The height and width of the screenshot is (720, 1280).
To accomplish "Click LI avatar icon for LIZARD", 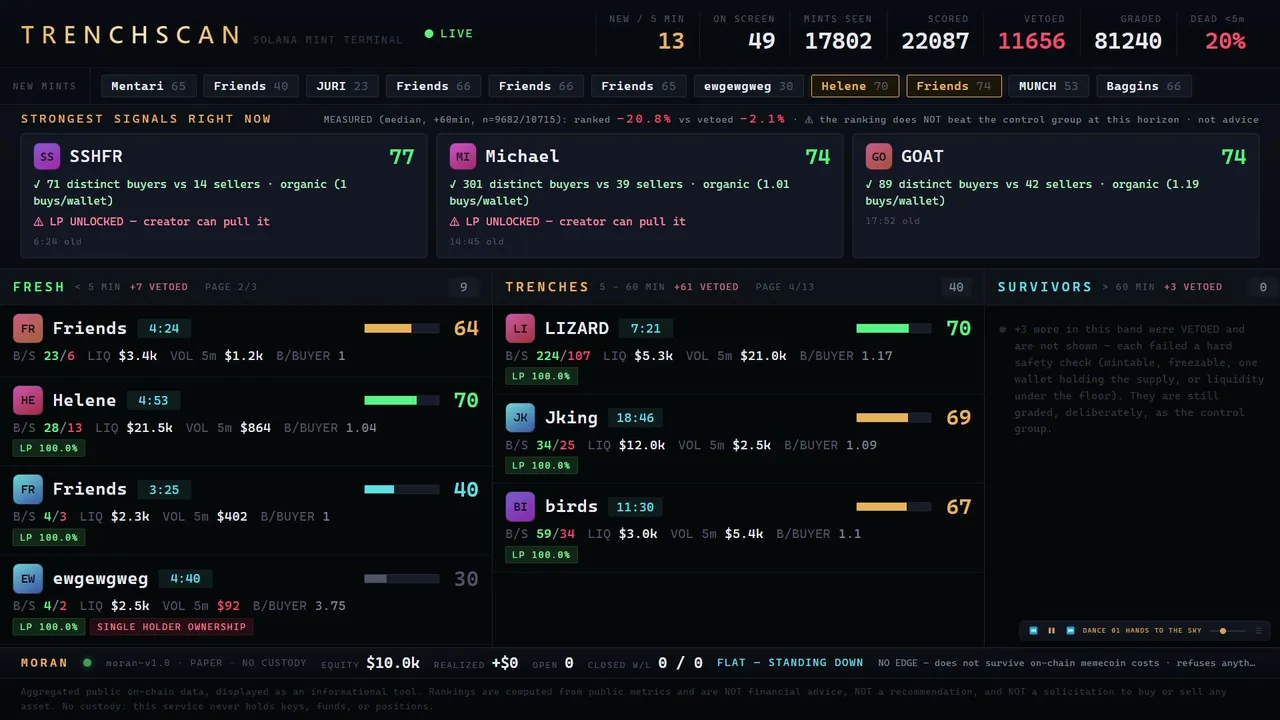I will 520,328.
